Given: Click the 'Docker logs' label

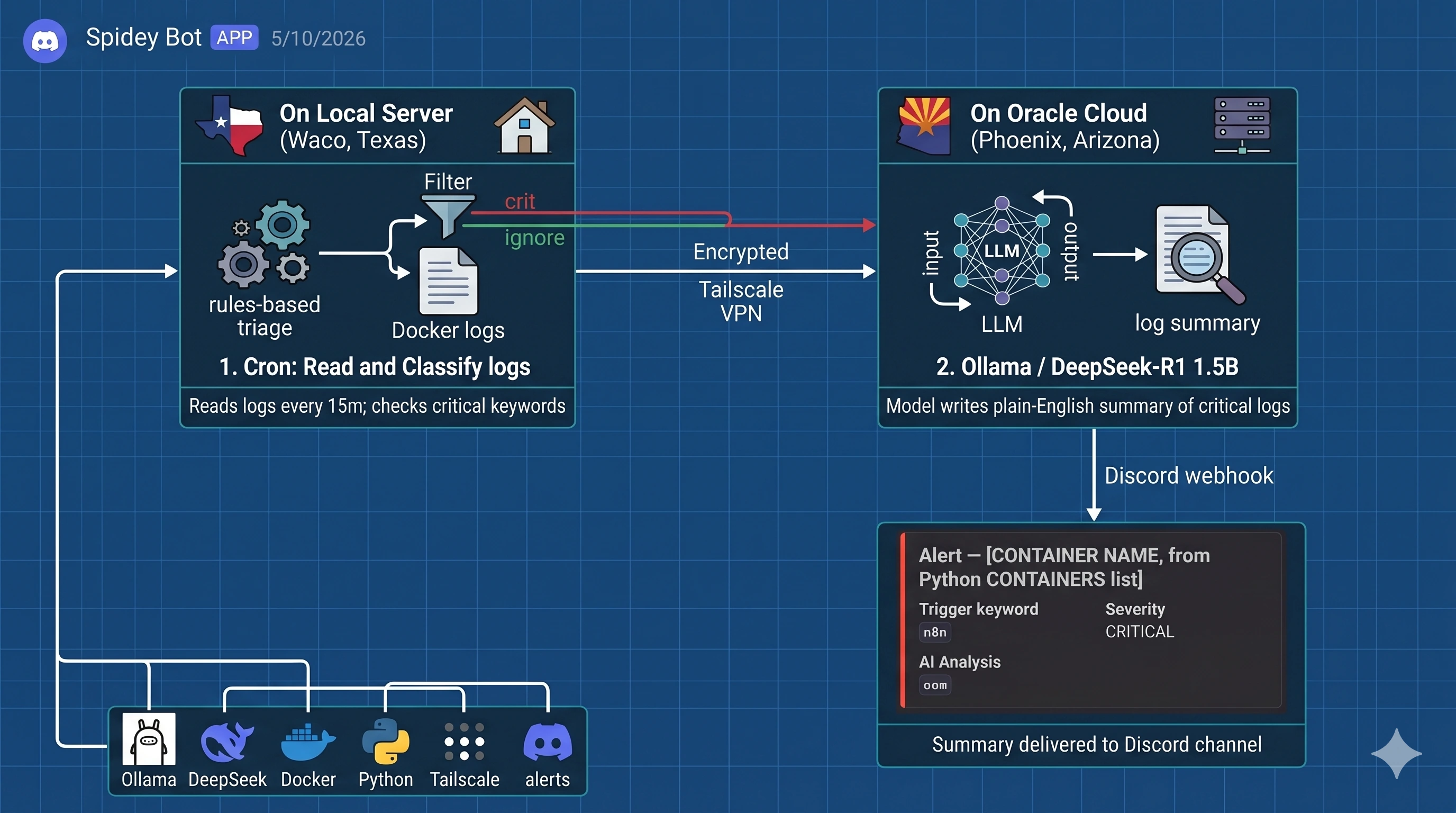Looking at the screenshot, I should [x=448, y=330].
